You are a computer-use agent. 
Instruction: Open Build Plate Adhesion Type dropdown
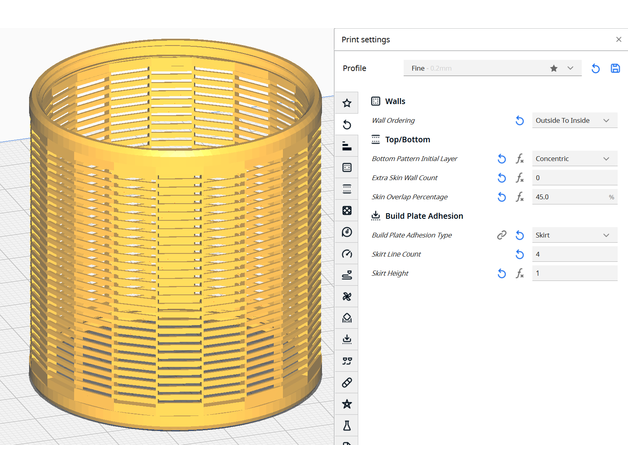pos(574,235)
